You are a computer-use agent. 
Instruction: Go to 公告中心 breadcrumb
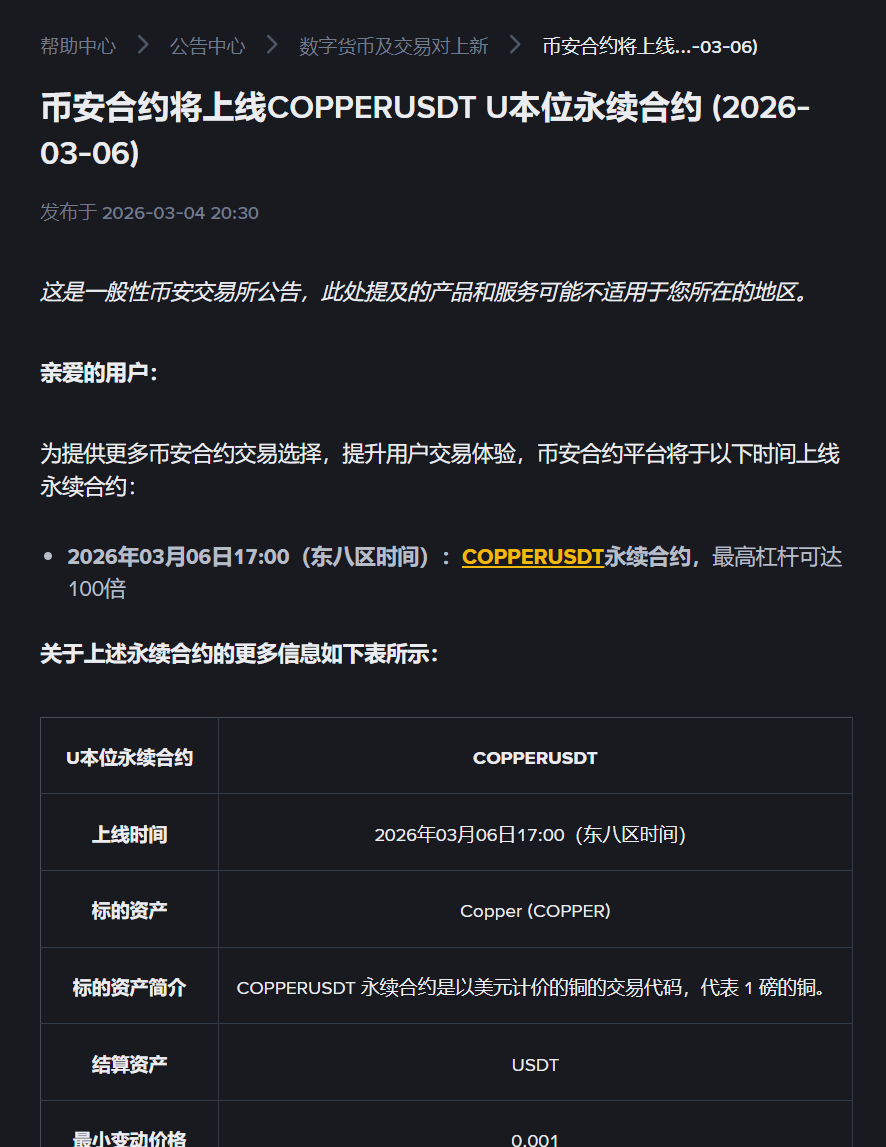(x=207, y=46)
